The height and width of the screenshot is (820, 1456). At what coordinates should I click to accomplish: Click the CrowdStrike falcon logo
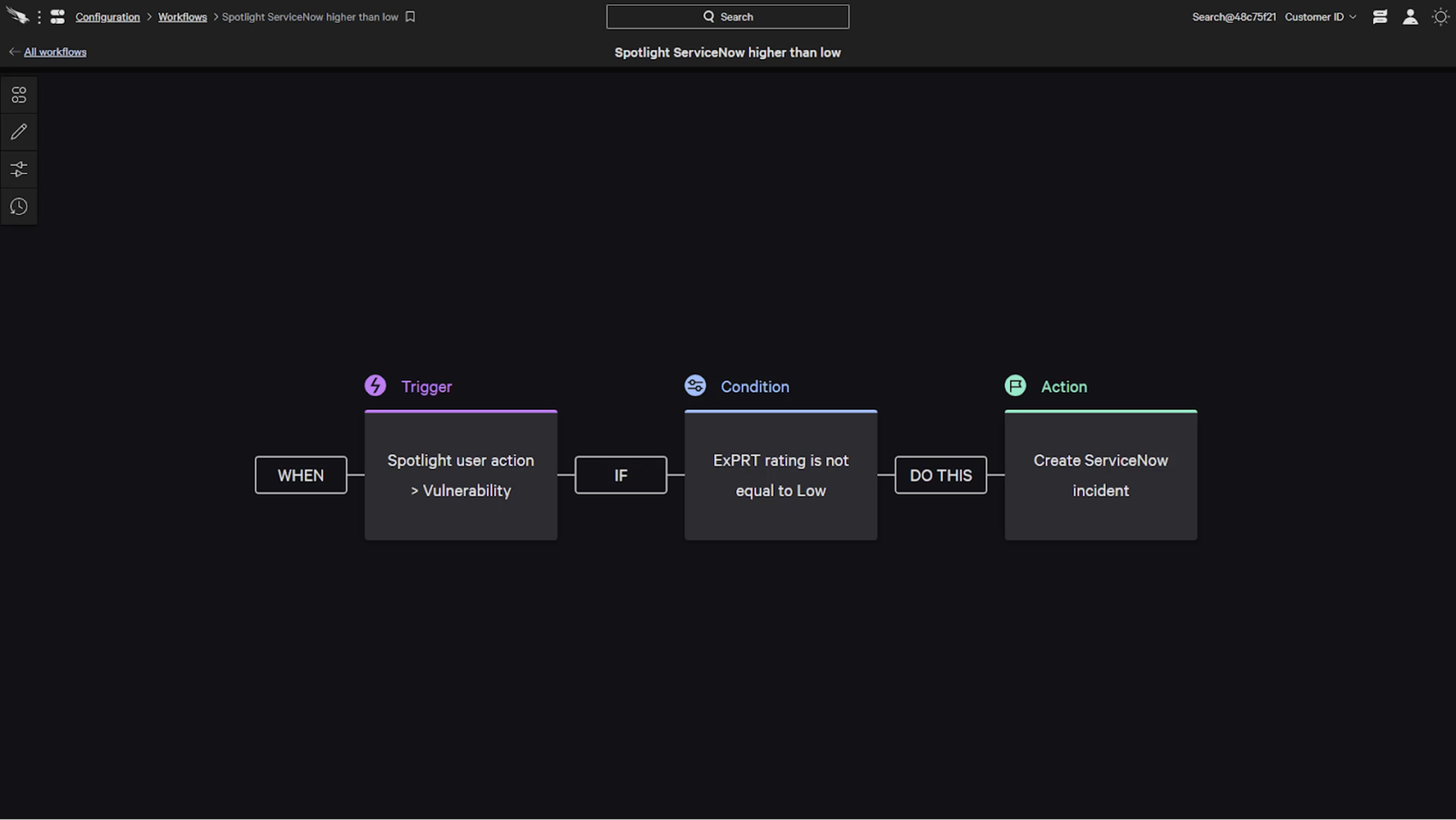pos(18,16)
